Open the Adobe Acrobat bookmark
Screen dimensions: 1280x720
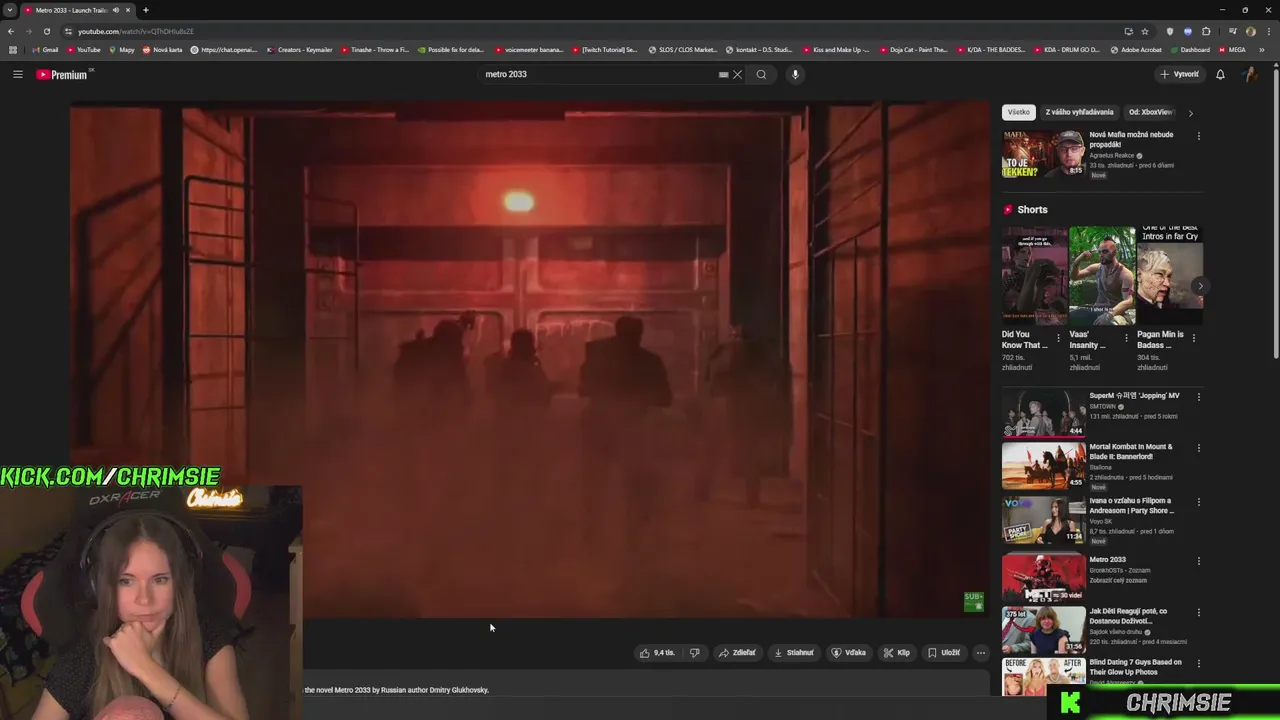(x=1135, y=50)
